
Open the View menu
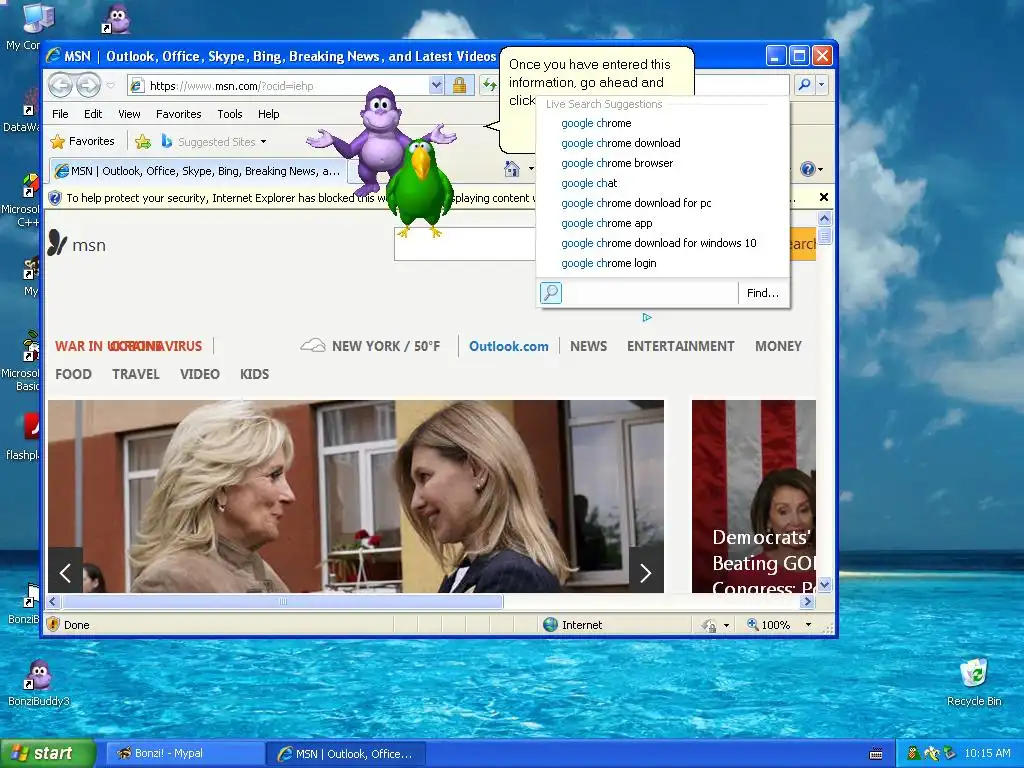click(129, 114)
